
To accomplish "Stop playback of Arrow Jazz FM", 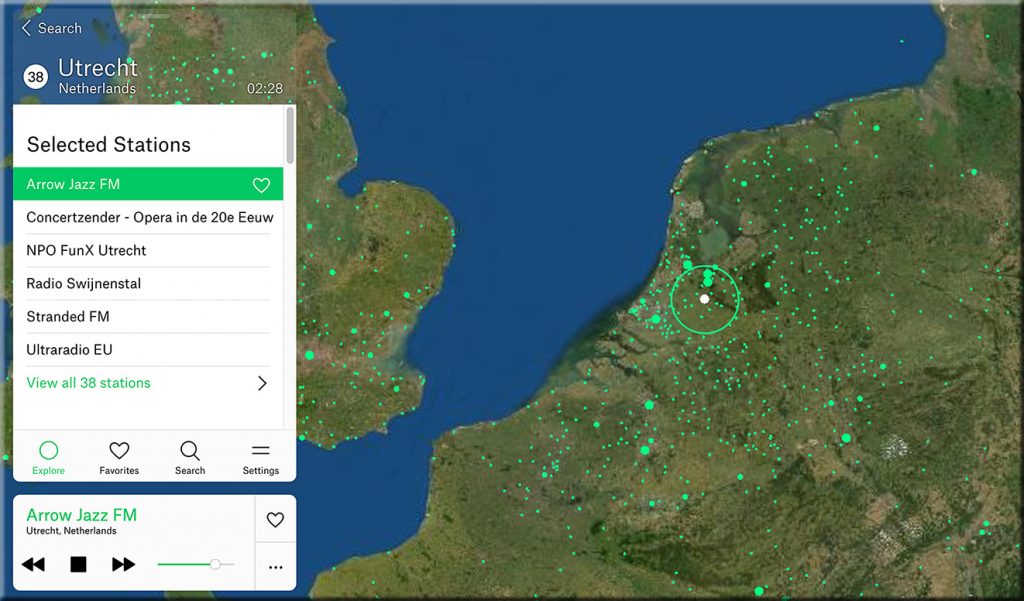I will click(x=78, y=564).
